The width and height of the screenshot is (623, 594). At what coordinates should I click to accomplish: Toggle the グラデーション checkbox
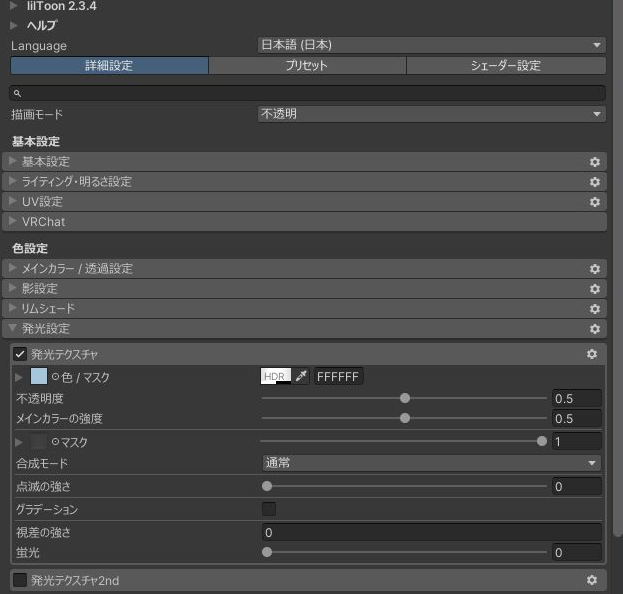[269, 509]
